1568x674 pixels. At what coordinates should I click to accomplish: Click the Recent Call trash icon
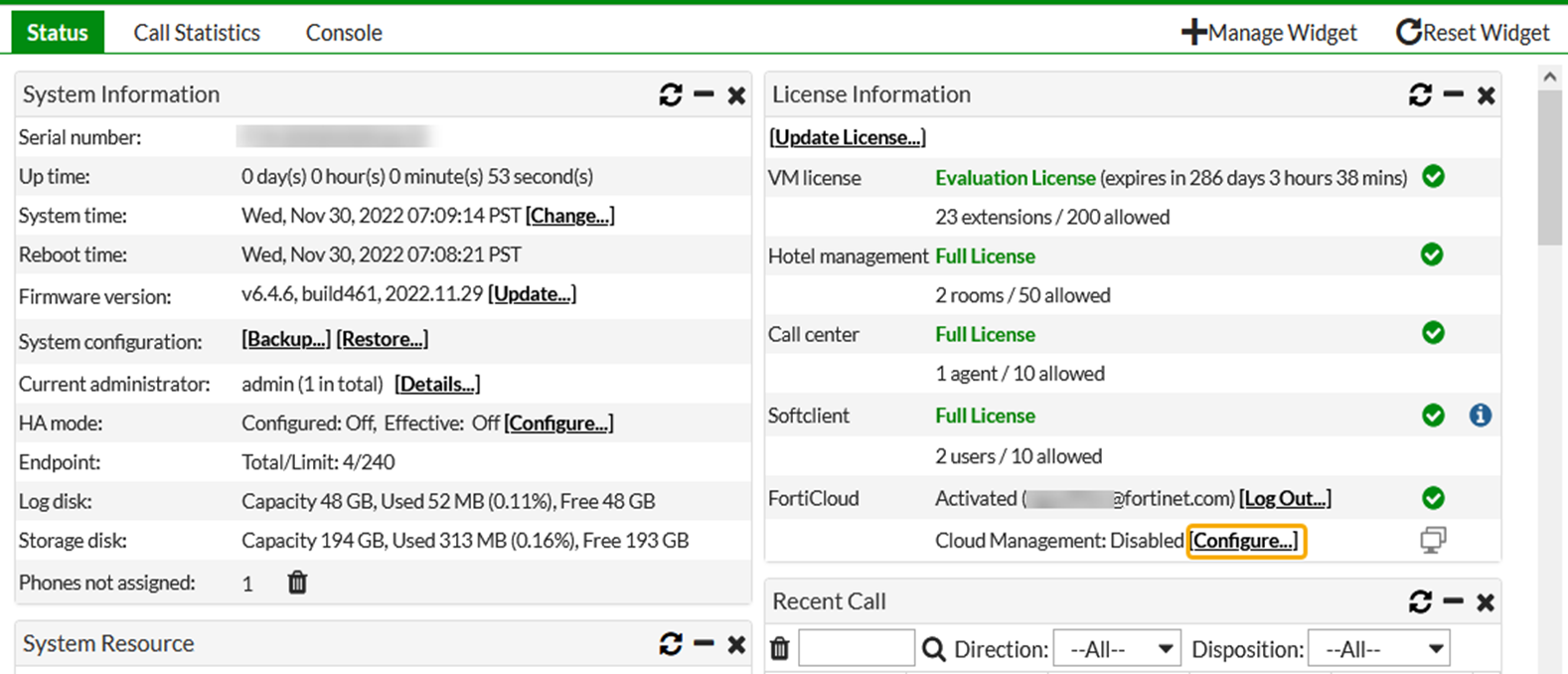[x=780, y=649]
